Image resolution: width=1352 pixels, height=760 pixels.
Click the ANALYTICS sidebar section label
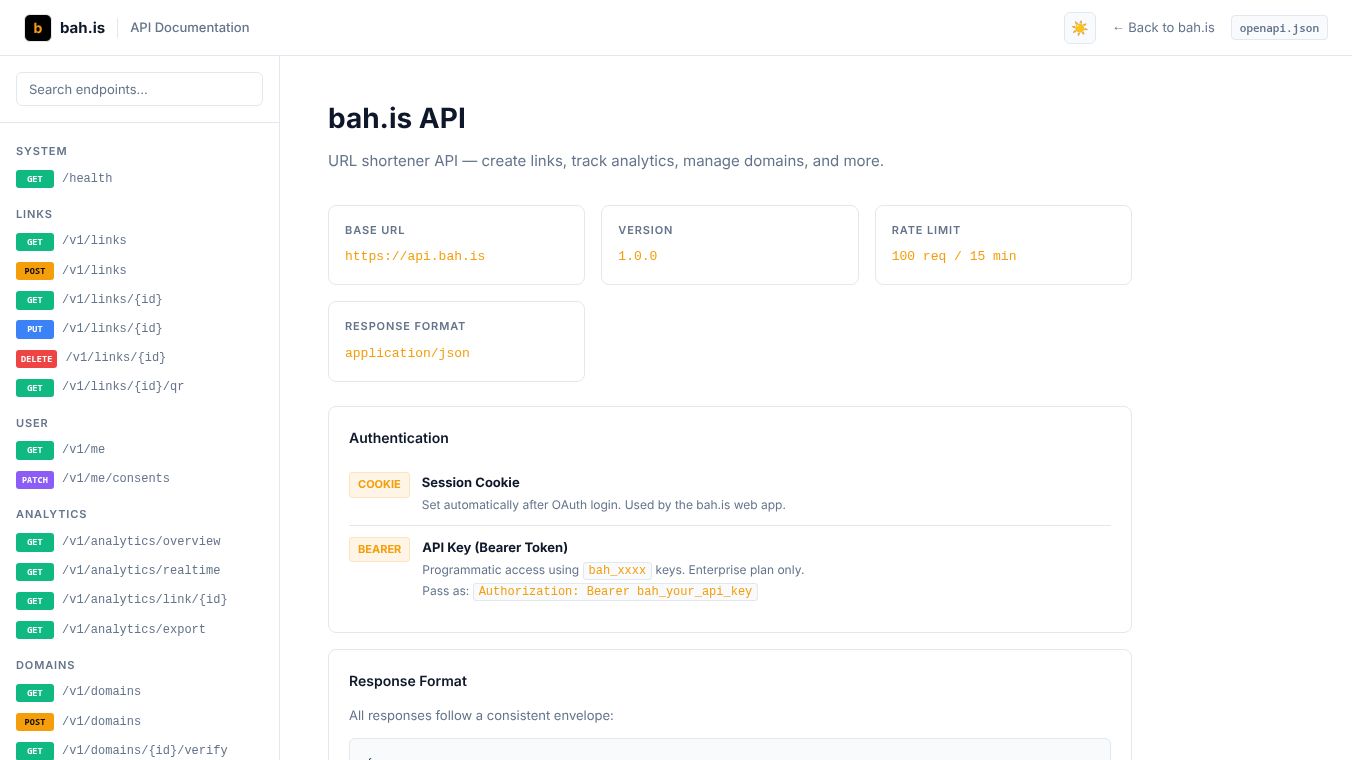(52, 514)
